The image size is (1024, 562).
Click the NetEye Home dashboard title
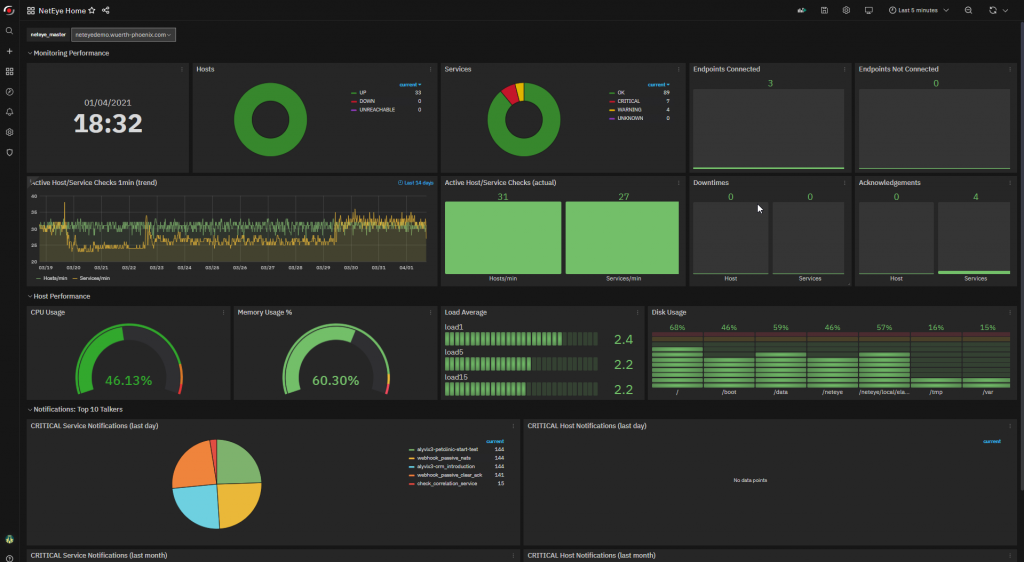(x=62, y=10)
